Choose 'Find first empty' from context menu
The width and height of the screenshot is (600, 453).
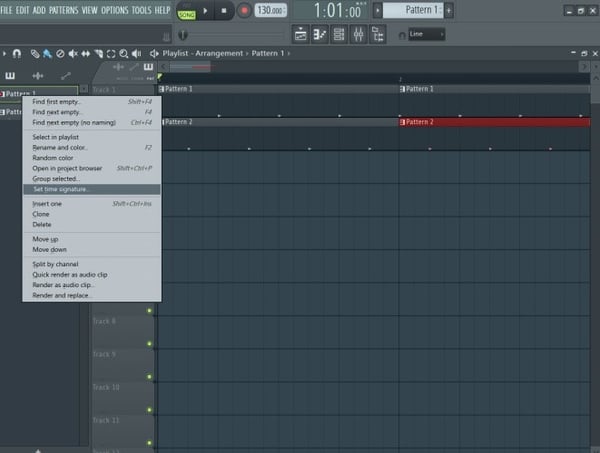[x=92, y=102]
